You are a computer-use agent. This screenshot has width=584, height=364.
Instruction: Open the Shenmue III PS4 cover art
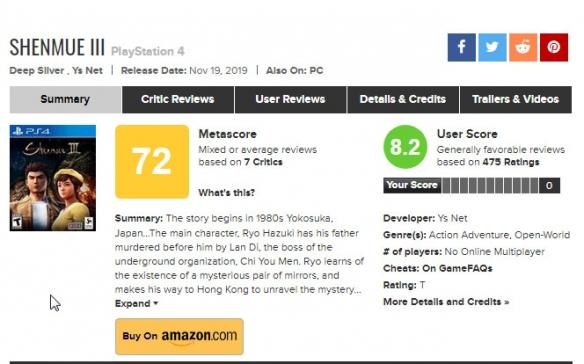53,178
